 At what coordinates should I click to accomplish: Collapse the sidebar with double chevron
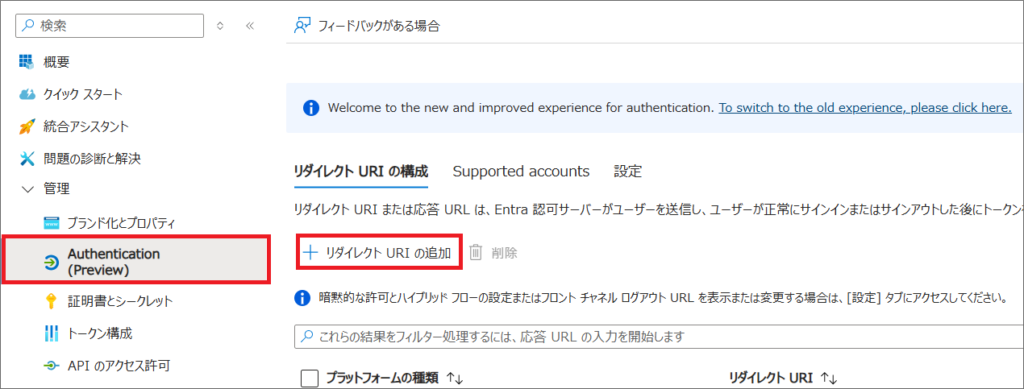pyautogui.click(x=249, y=26)
